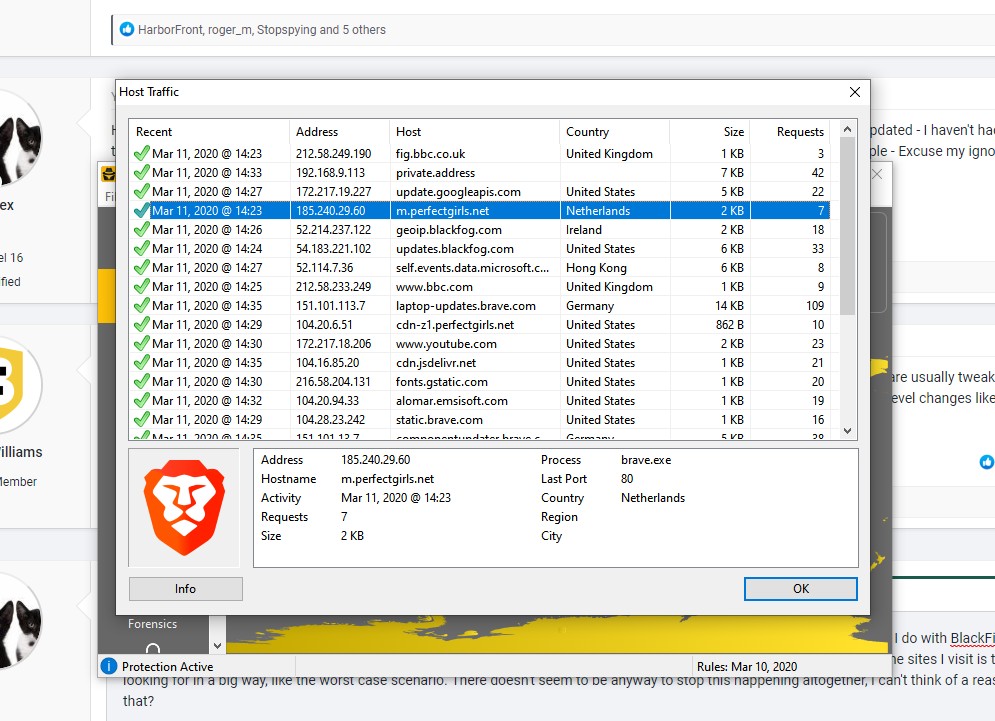Click the green checkmark for fig.bbc.co.uk
This screenshot has height=721, width=995.
[x=142, y=154]
